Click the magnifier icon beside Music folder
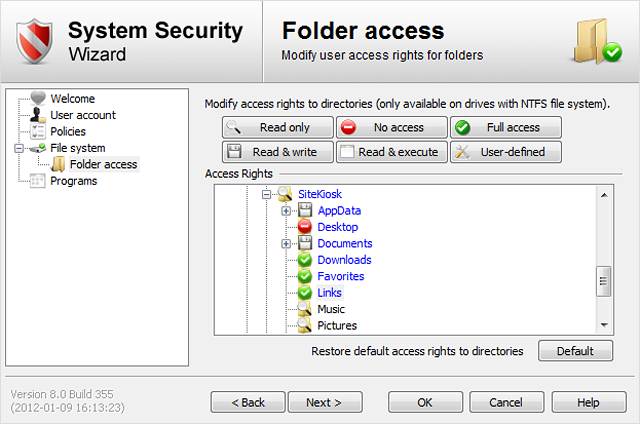This screenshot has height=424, width=640. tap(306, 310)
